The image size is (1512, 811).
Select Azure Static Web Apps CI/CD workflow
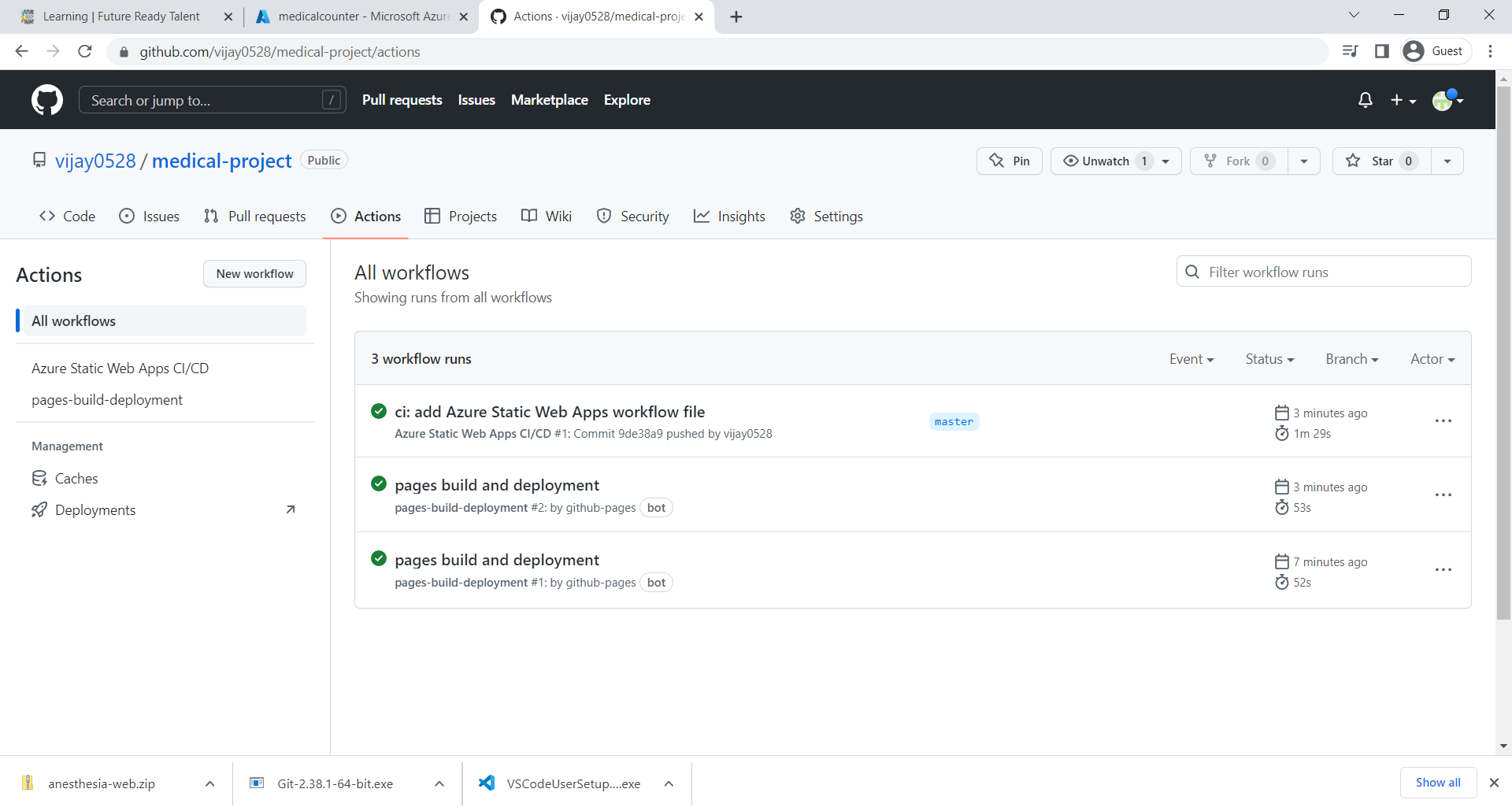click(120, 368)
